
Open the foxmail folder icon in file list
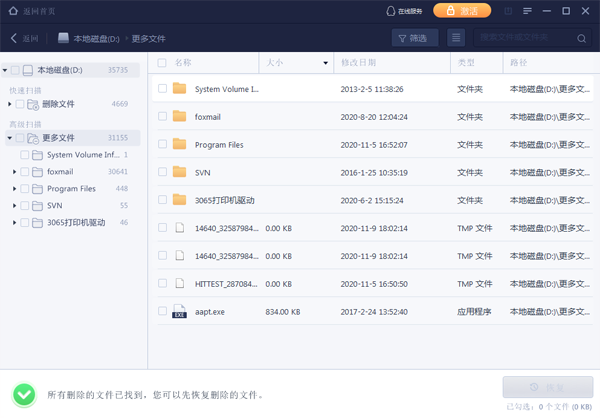(179, 116)
